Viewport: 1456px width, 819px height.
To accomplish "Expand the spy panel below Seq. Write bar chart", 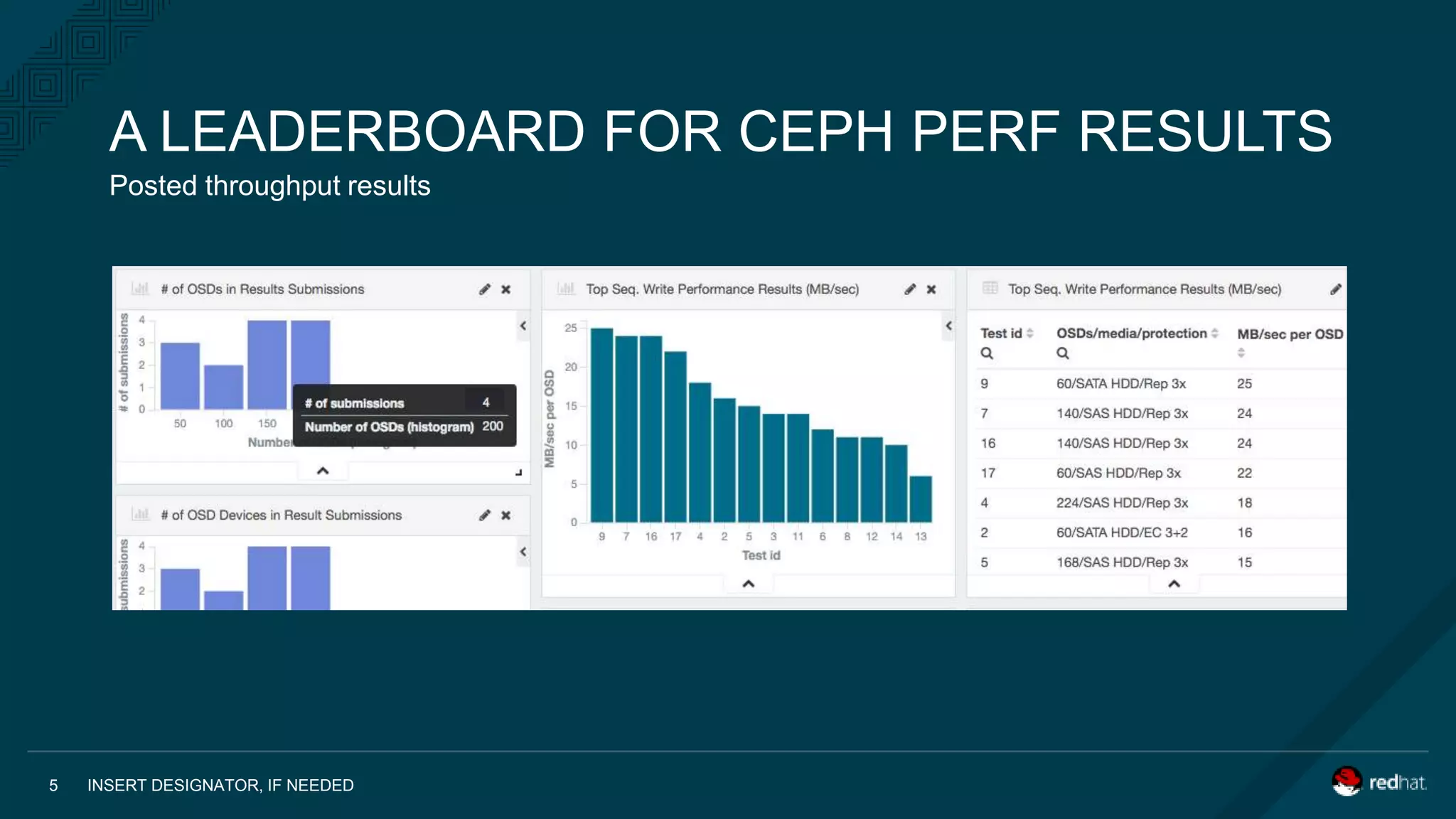I will click(748, 584).
